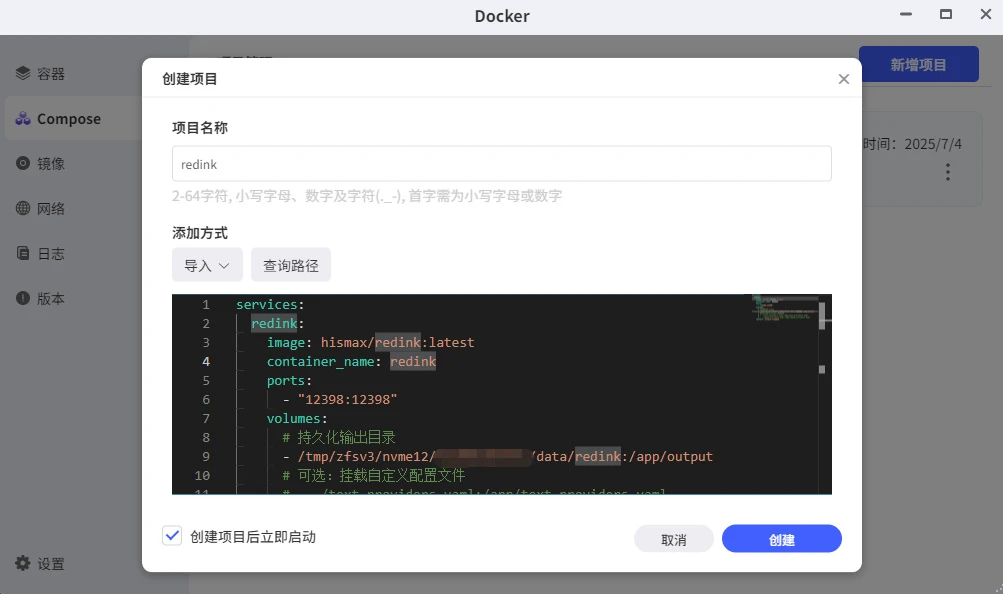The height and width of the screenshot is (594, 1003).
Task: Click the 日志 logs sidebar icon
Action: 23,254
